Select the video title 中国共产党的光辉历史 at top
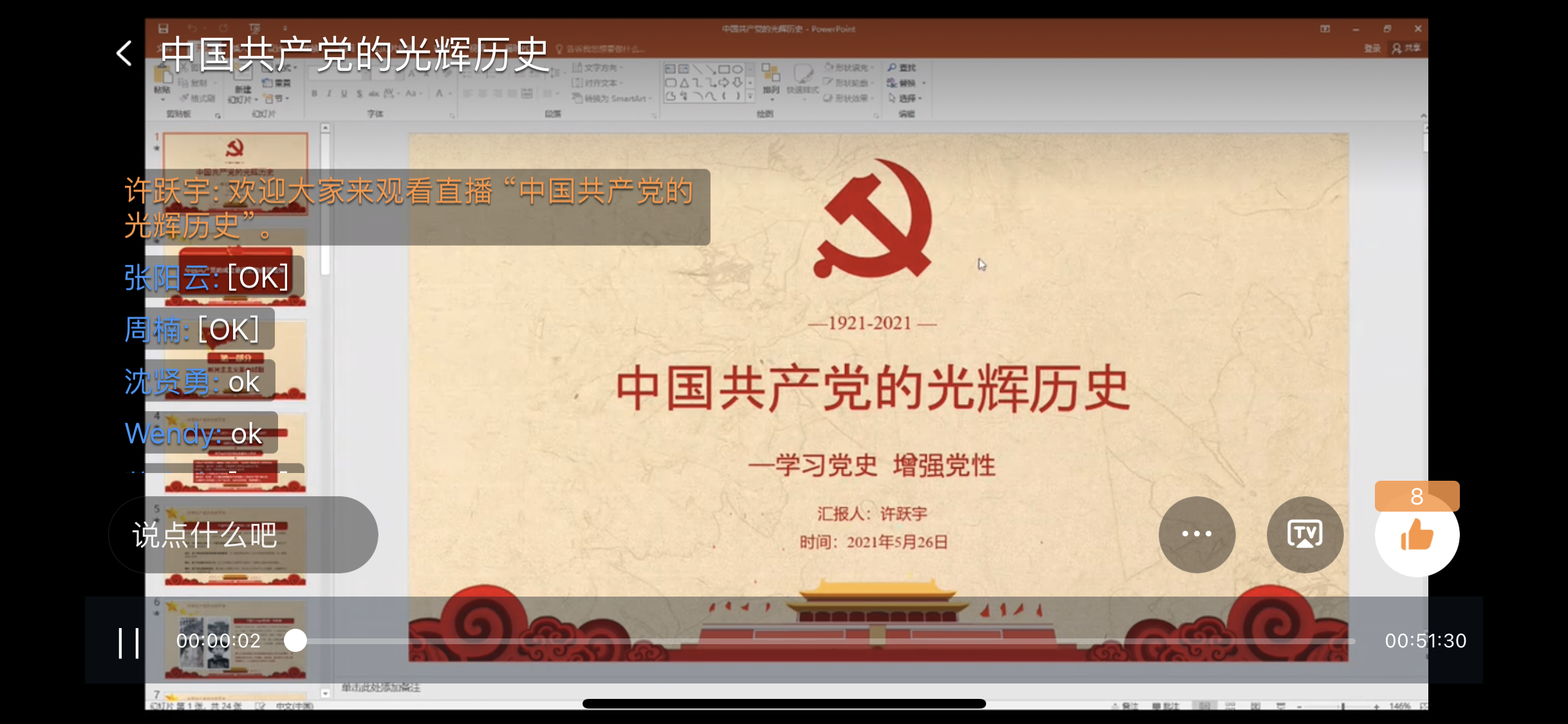 coord(354,54)
